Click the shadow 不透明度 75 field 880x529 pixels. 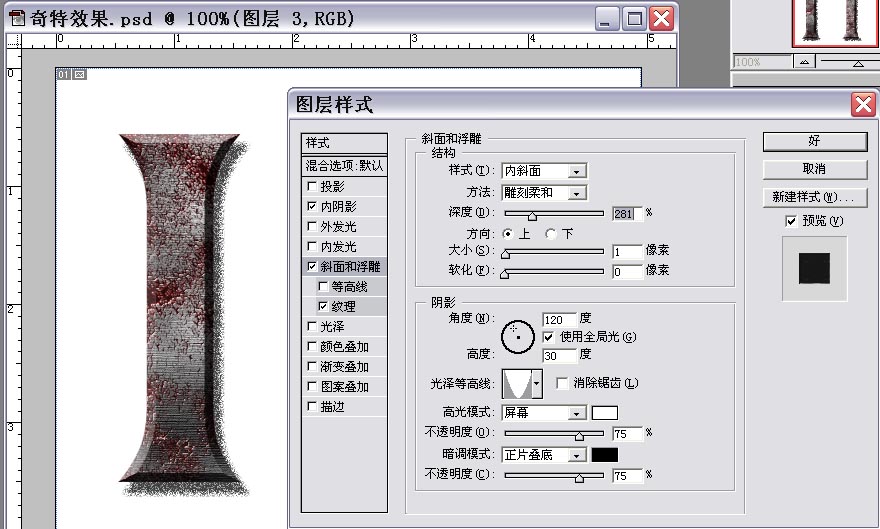[x=627, y=476]
